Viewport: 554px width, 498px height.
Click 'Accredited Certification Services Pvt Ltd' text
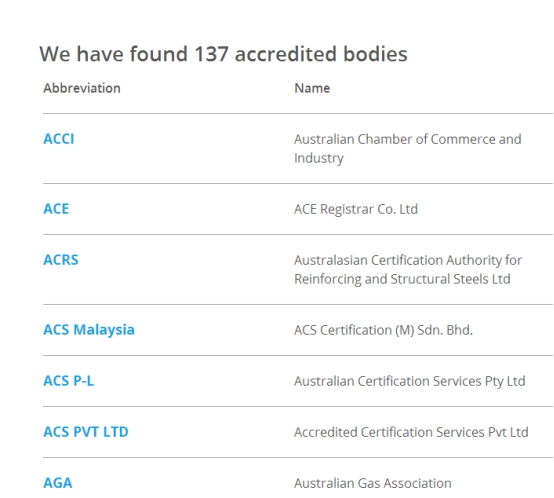[x=411, y=432]
